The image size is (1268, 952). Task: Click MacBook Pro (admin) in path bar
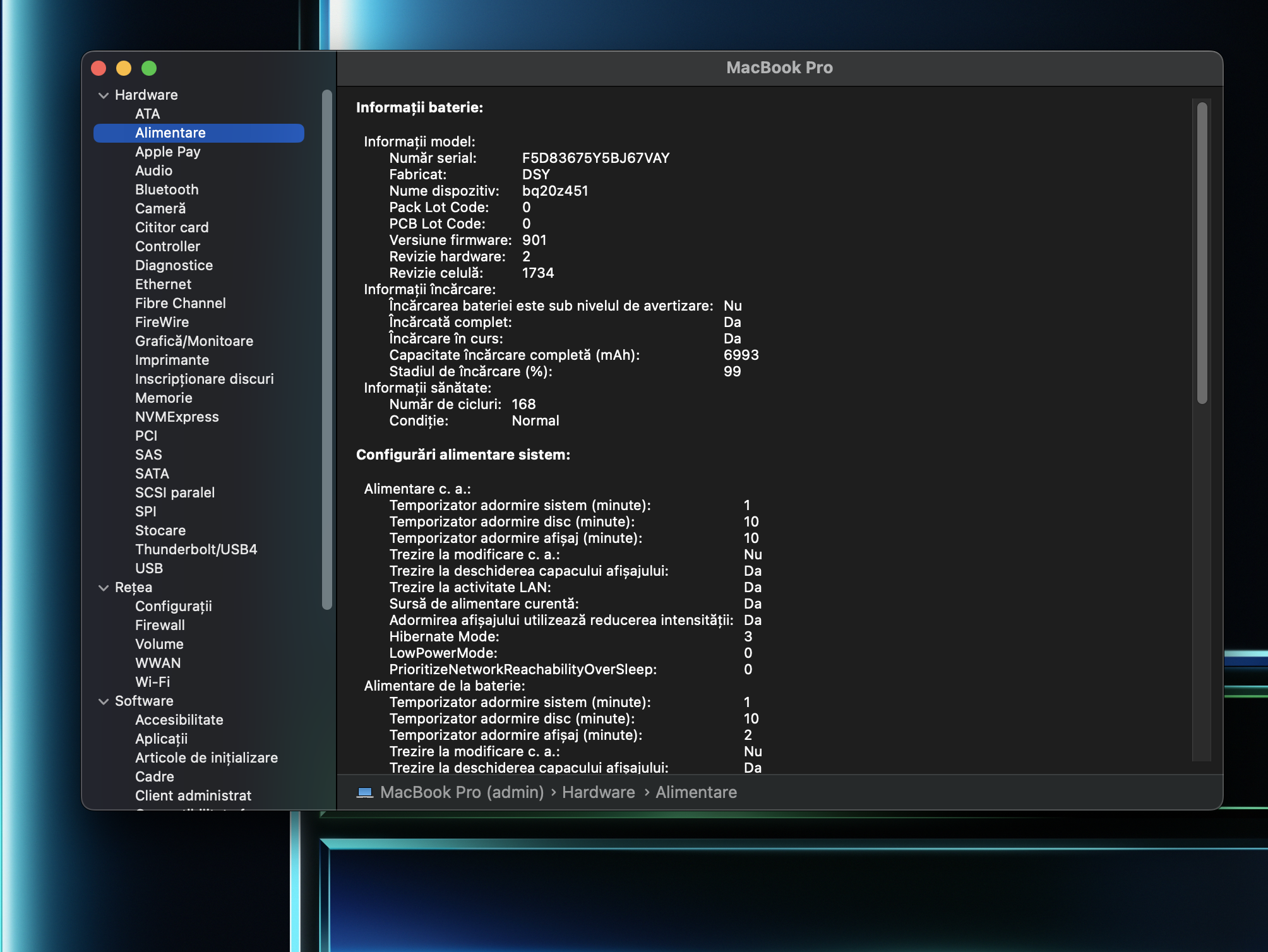(462, 792)
